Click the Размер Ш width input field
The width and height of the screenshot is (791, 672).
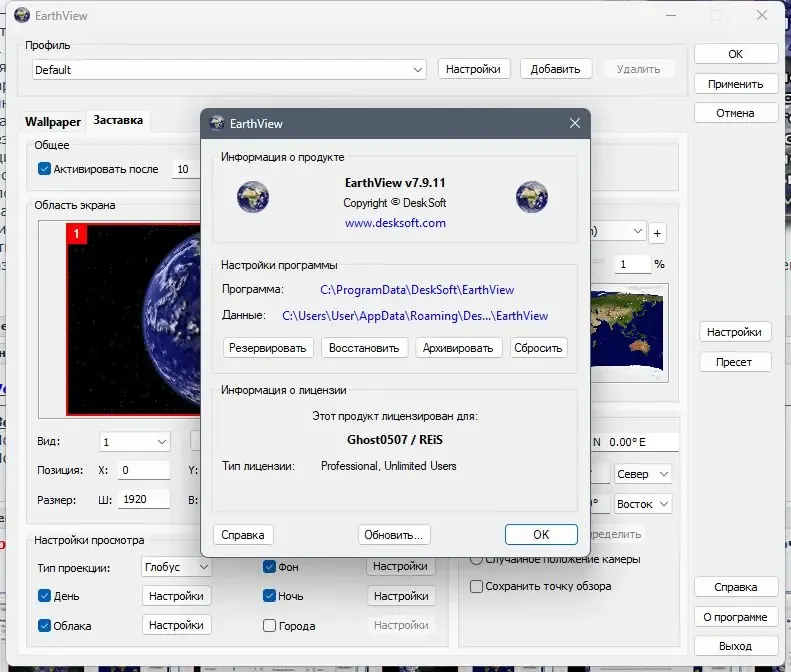(x=144, y=499)
